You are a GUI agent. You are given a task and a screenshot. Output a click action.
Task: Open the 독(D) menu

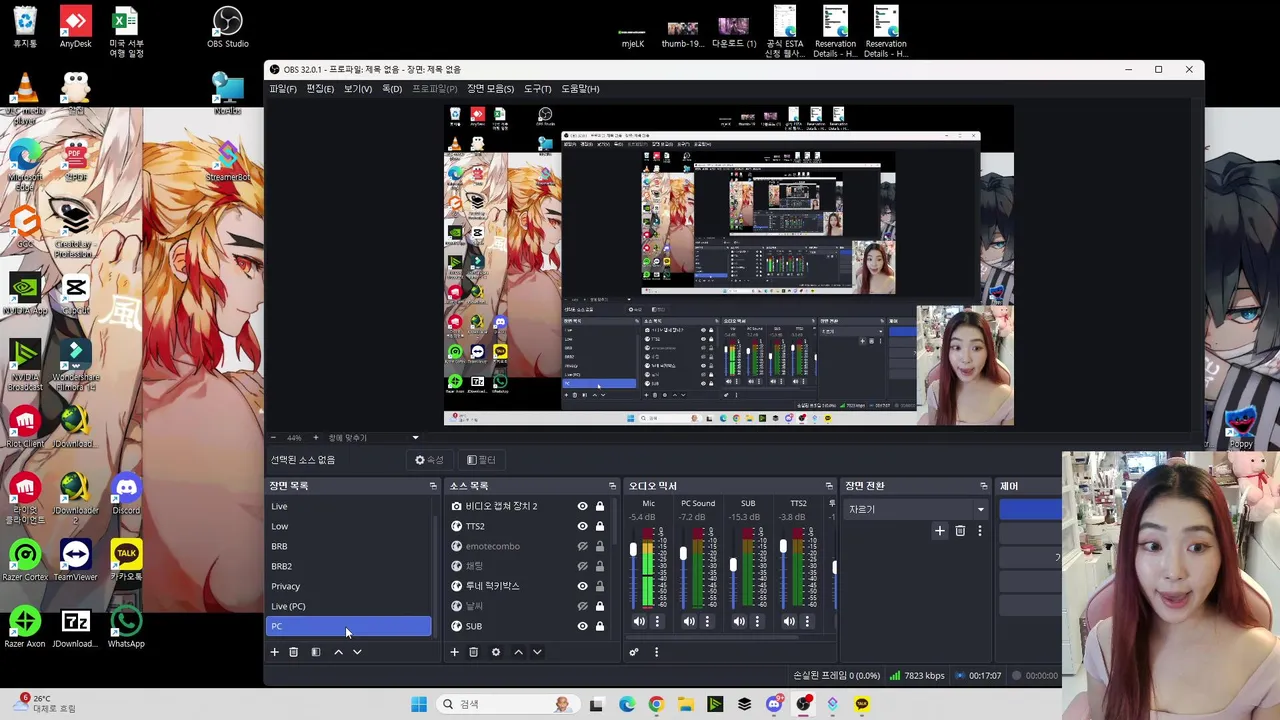click(x=392, y=89)
